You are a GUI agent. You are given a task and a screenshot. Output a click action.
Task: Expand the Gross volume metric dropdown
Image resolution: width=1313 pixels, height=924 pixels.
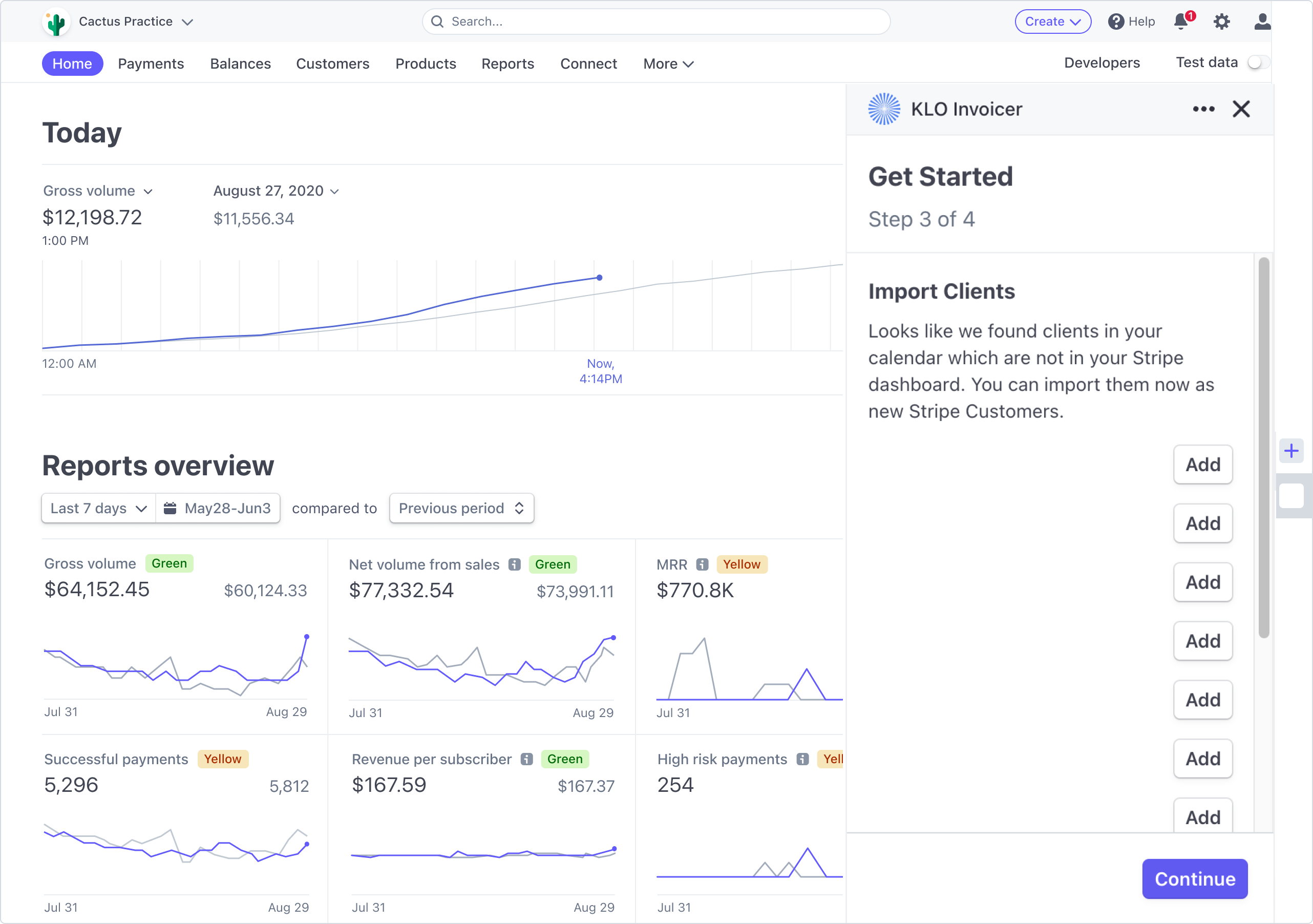coord(98,191)
